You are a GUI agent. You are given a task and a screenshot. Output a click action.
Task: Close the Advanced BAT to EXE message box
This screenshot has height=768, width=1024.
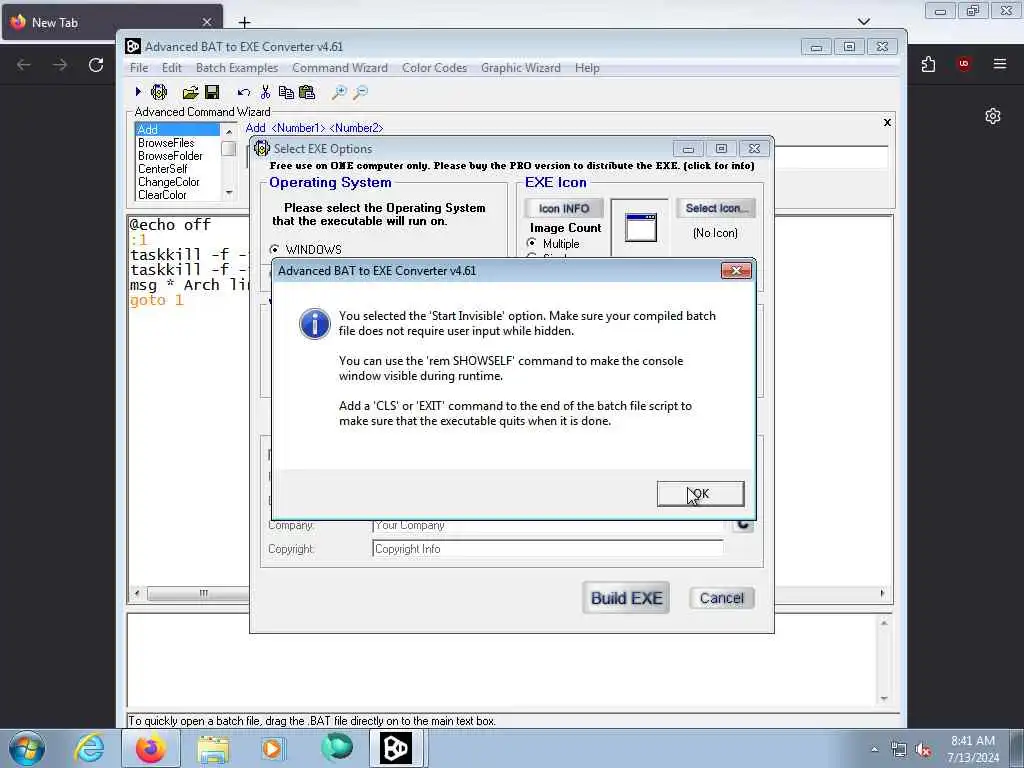pyautogui.click(x=736, y=270)
